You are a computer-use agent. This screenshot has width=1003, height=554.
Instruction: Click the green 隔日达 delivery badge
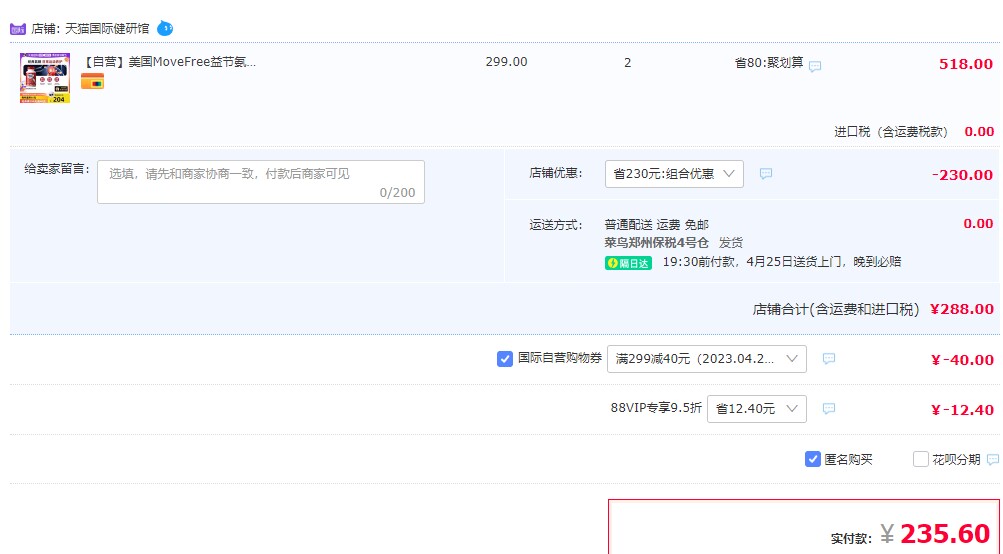628,263
